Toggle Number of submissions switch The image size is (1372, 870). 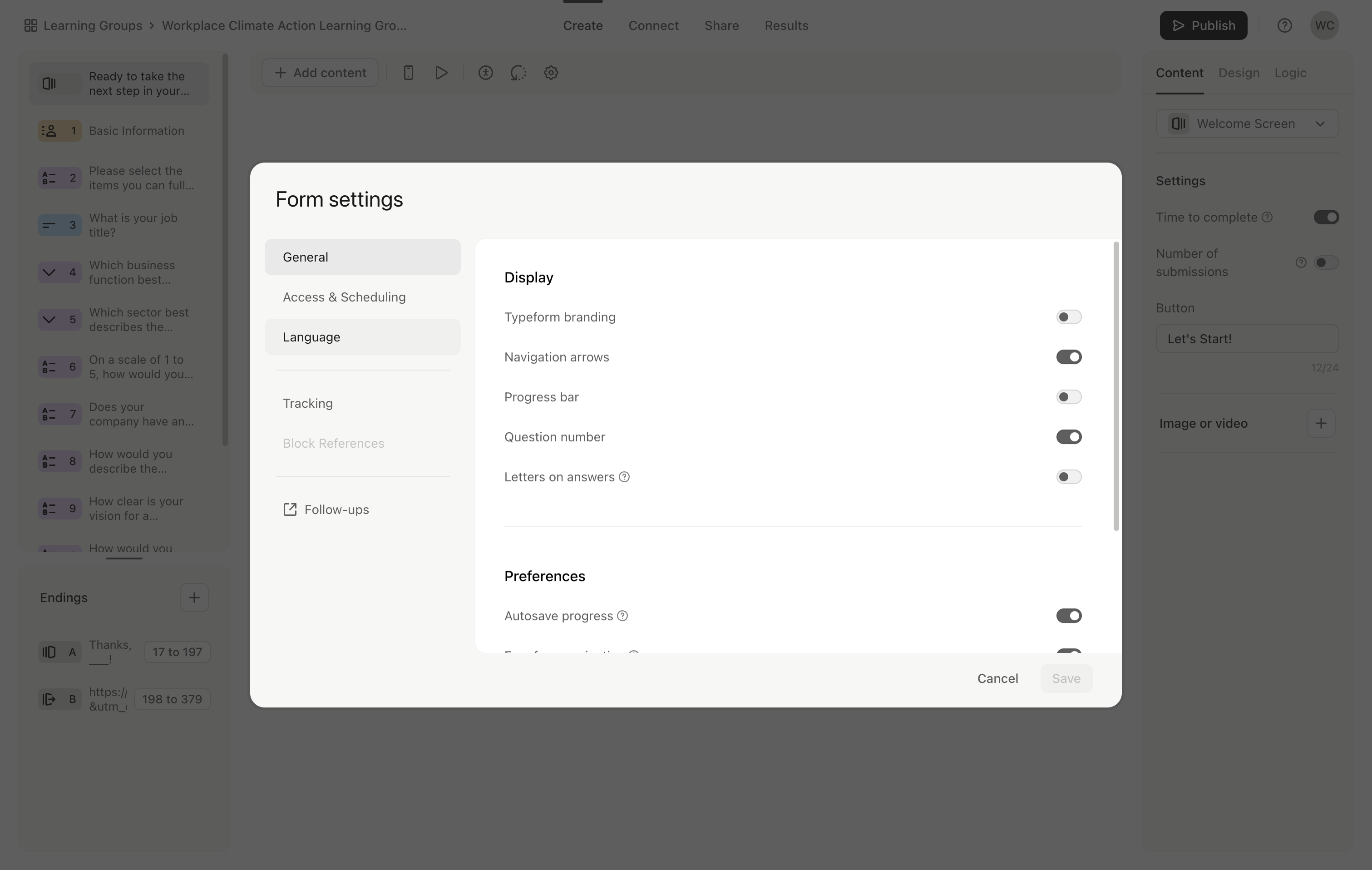coord(1326,262)
